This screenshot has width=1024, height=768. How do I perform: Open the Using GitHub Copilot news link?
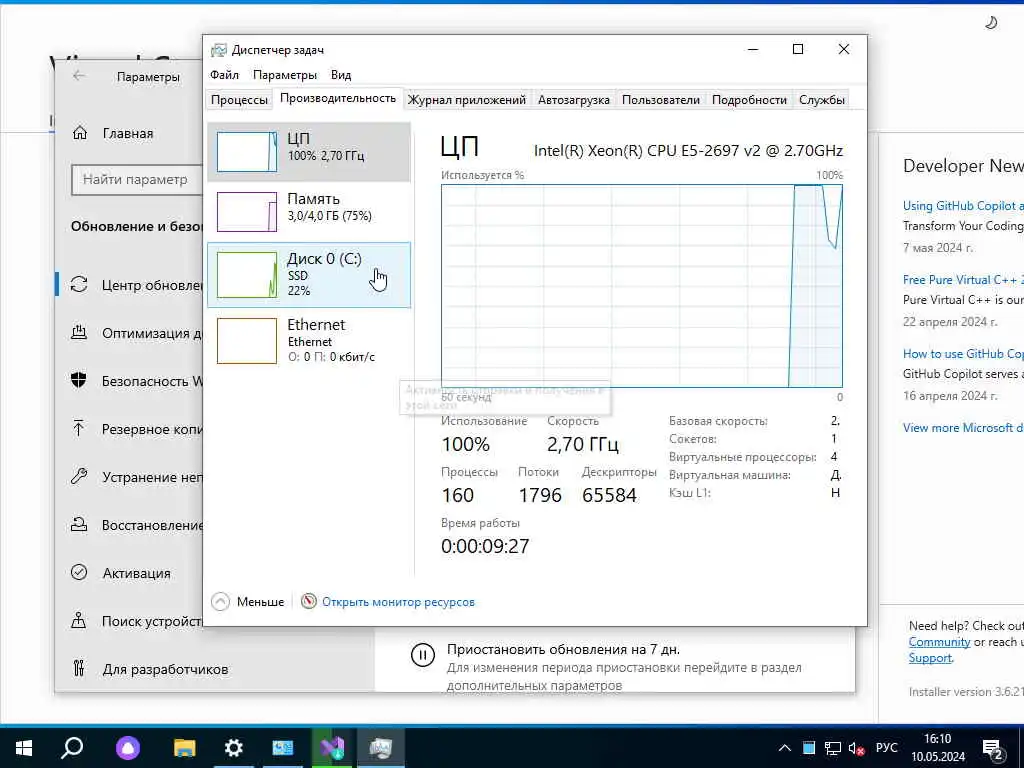point(963,206)
